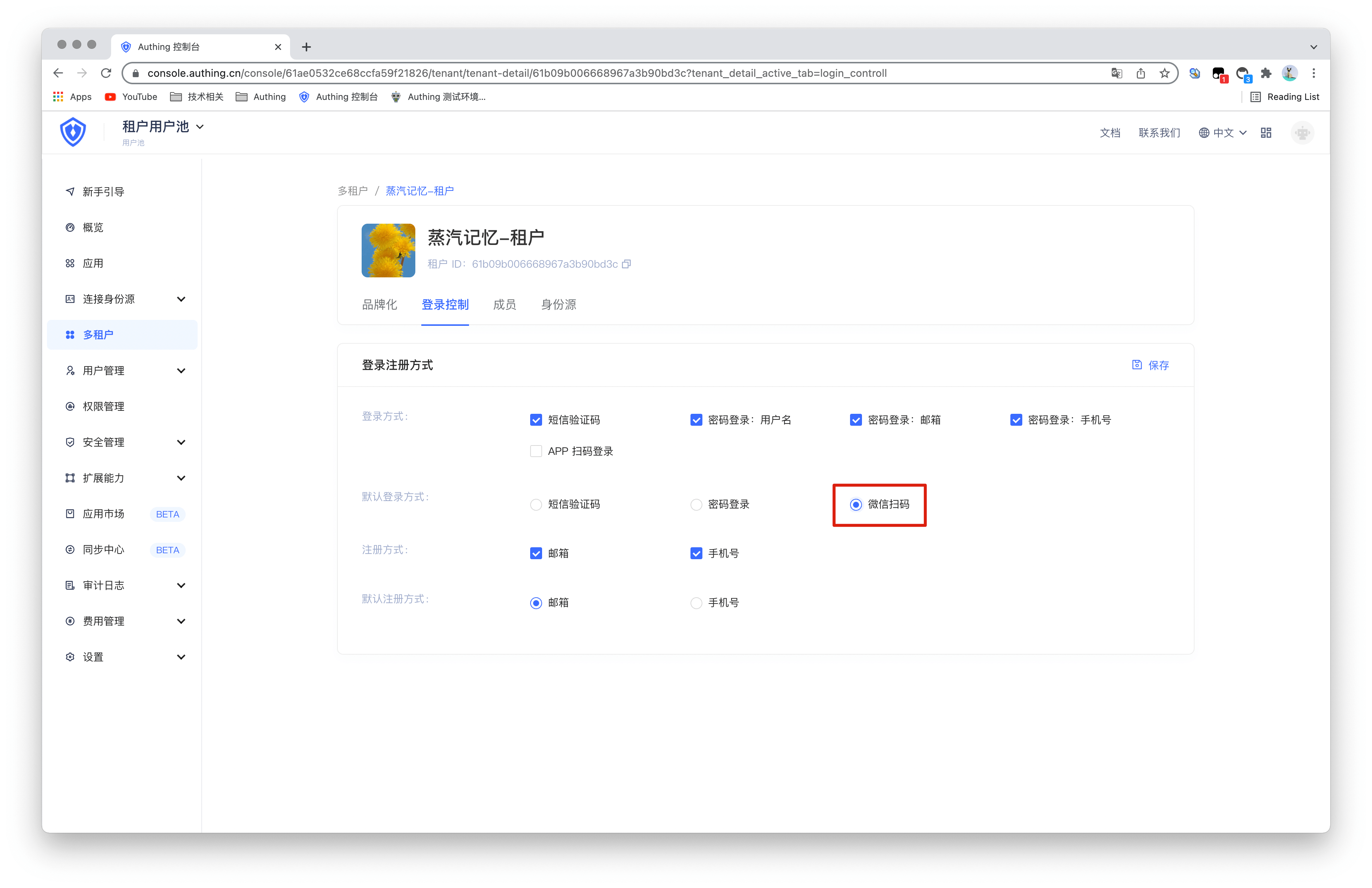Click the Authing shield logo
Viewport: 1372px width, 888px height.
(73, 133)
